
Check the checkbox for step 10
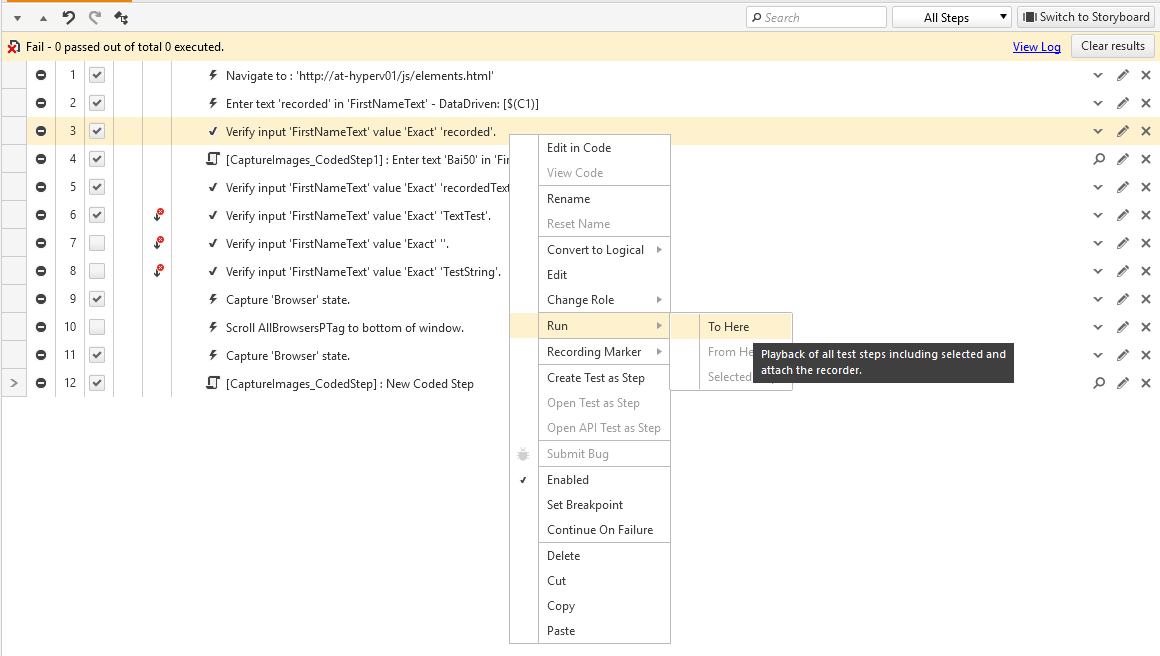point(97,327)
